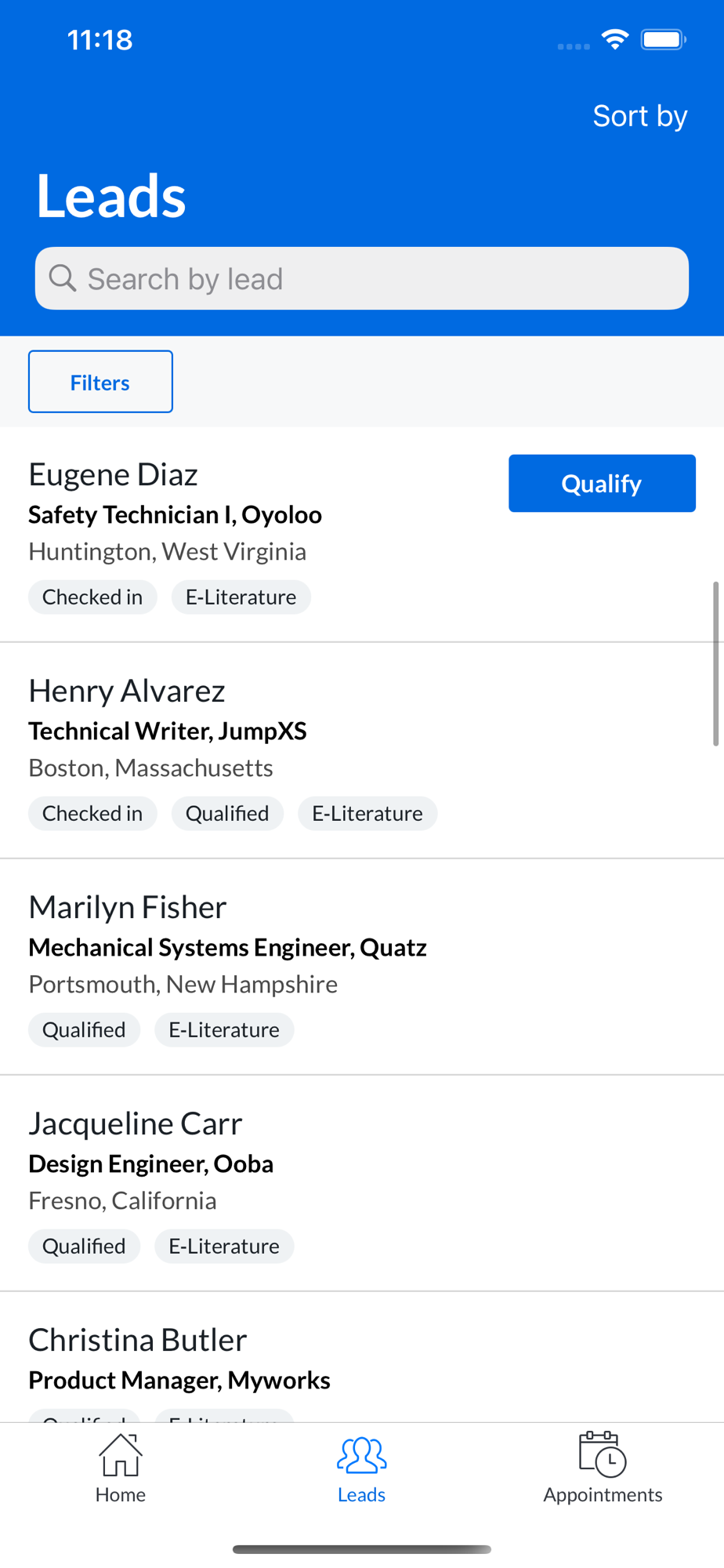This screenshot has width=724, height=1568.
Task: Tap Henry Alvarez's Qualified tag
Action: click(x=227, y=814)
